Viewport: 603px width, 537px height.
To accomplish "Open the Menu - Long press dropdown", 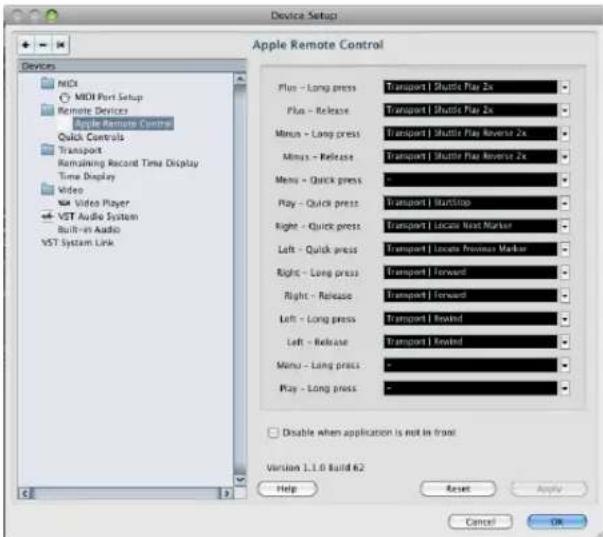I will [x=564, y=365].
